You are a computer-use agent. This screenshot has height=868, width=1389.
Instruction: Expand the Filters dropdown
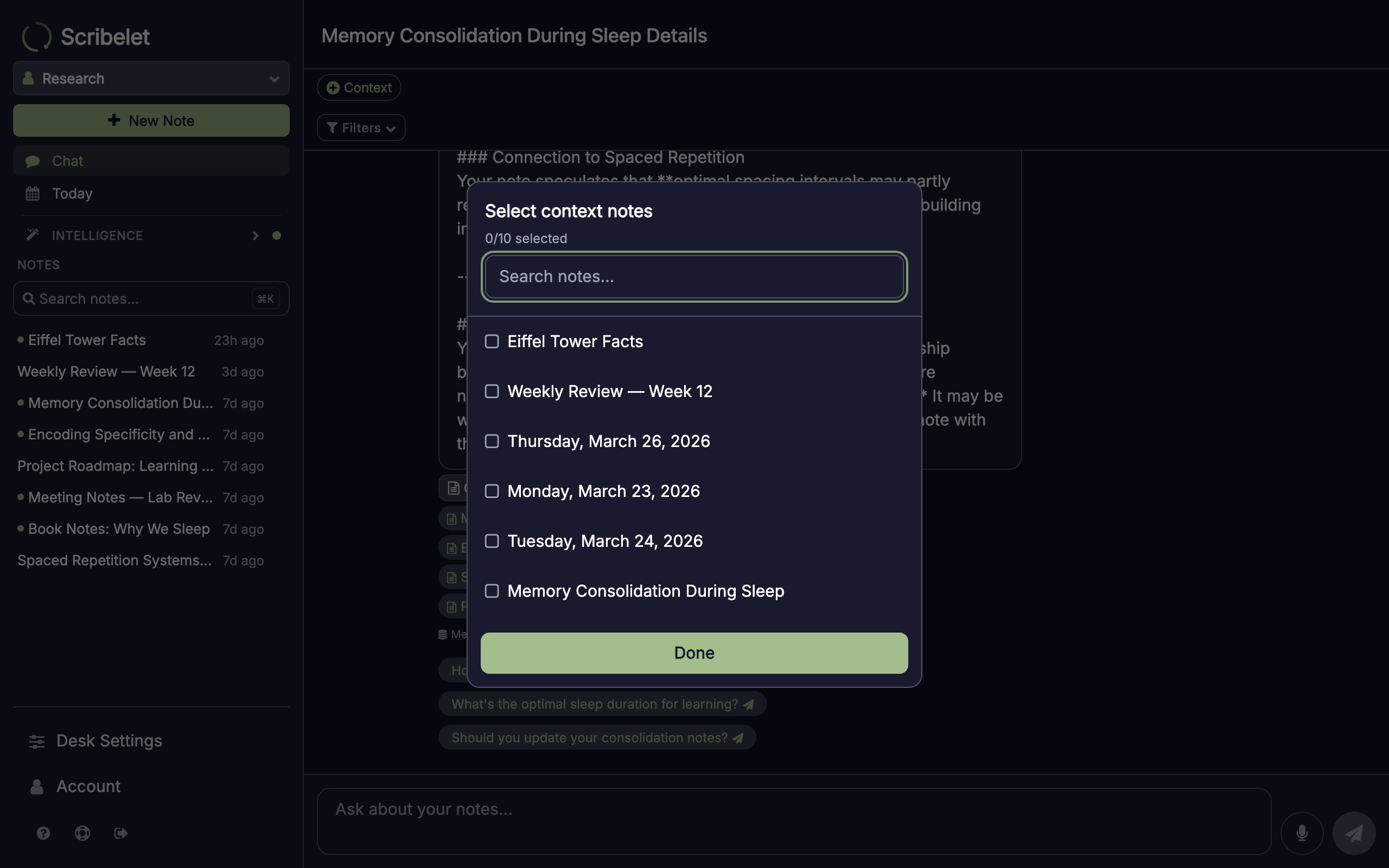[361, 127]
